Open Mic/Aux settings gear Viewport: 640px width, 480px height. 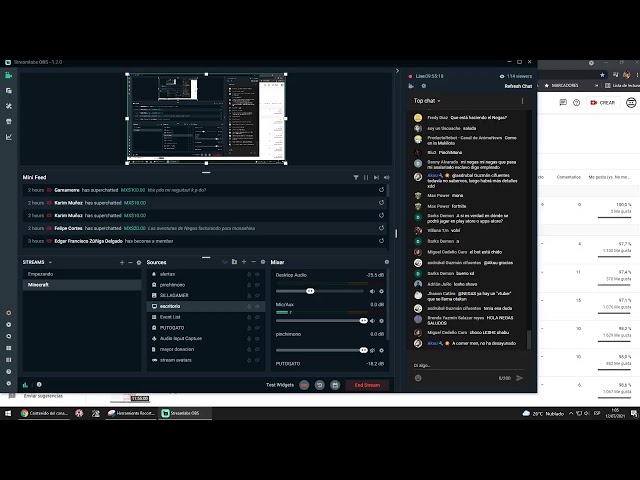[382, 321]
